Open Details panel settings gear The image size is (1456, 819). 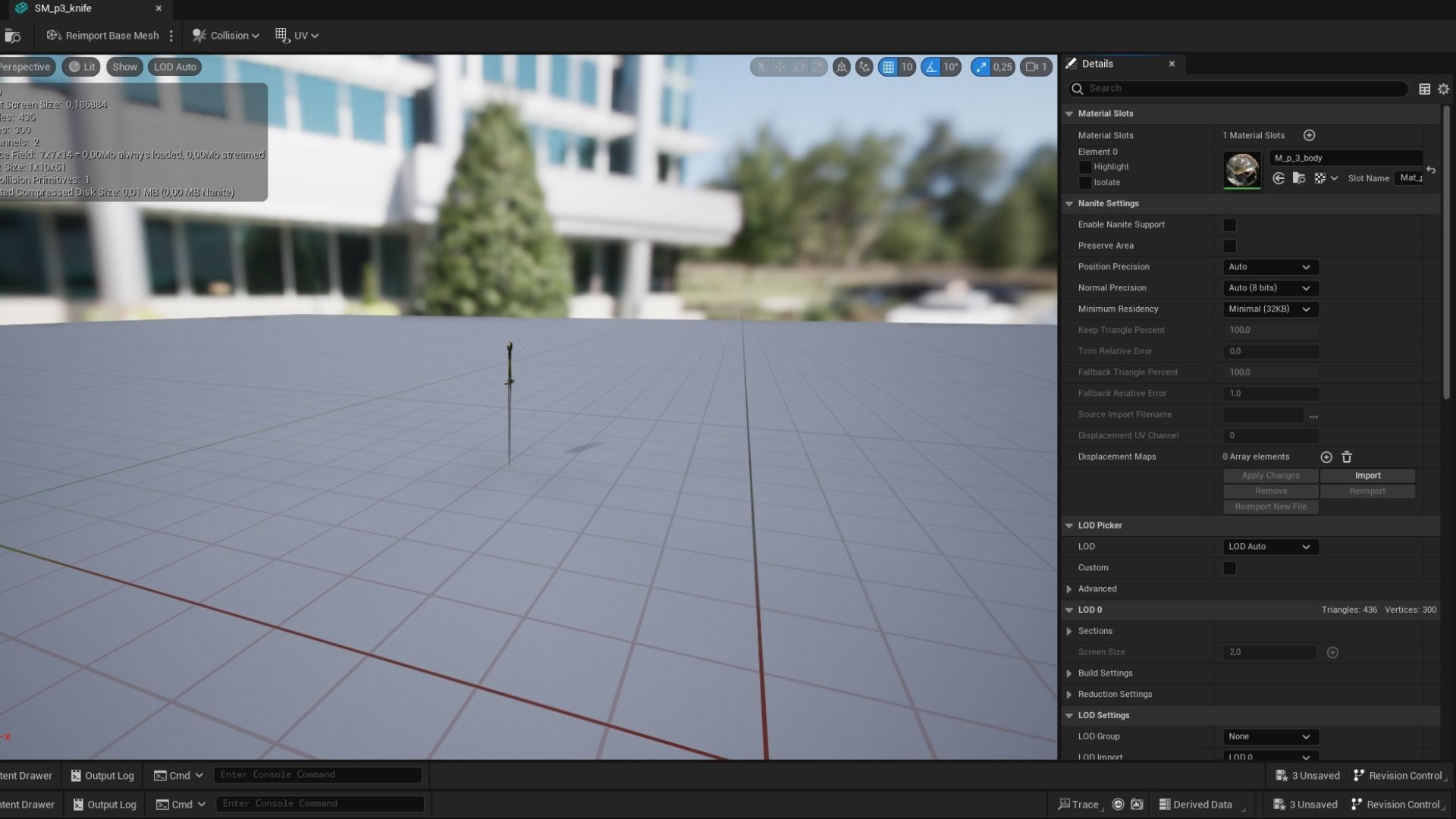(x=1443, y=89)
